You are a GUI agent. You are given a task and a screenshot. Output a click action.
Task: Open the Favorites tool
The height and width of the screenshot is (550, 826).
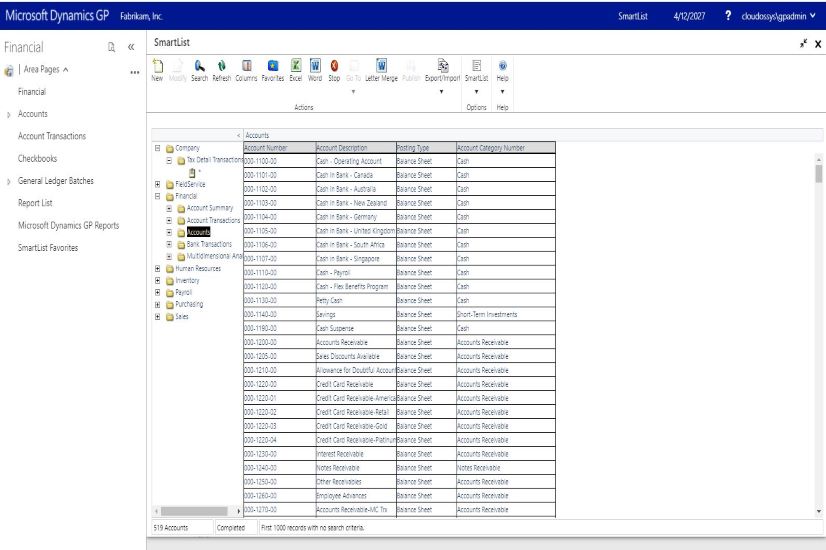coord(272,70)
